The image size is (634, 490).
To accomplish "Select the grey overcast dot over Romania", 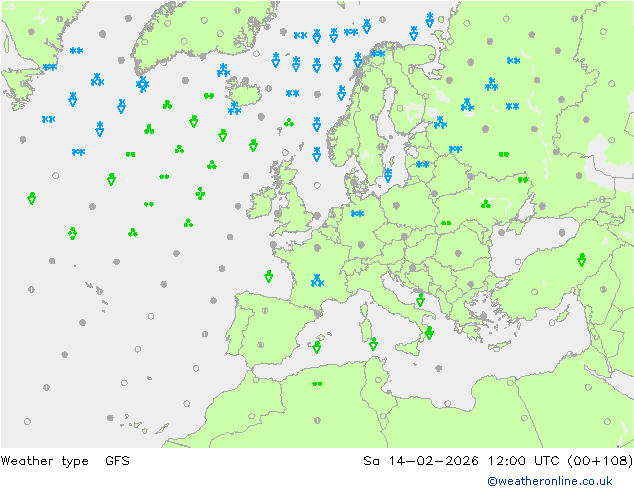I will coord(458,253).
